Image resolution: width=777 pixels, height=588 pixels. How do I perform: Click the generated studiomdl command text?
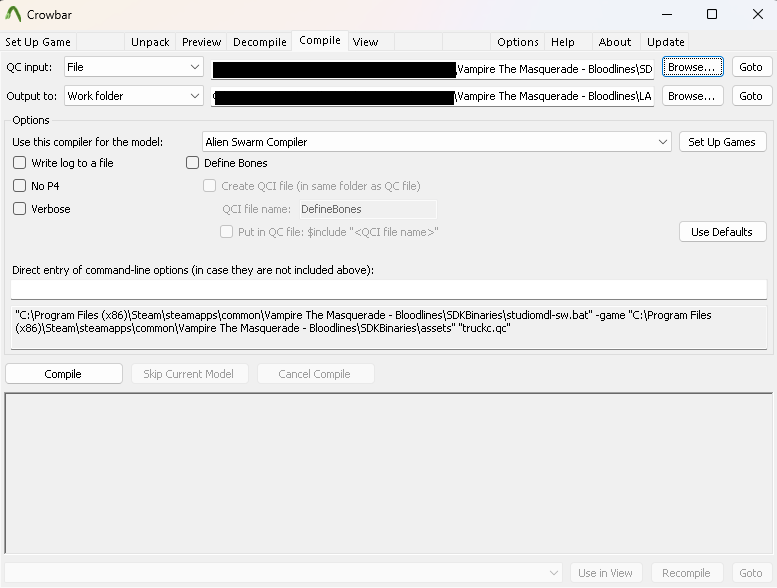(x=388, y=328)
